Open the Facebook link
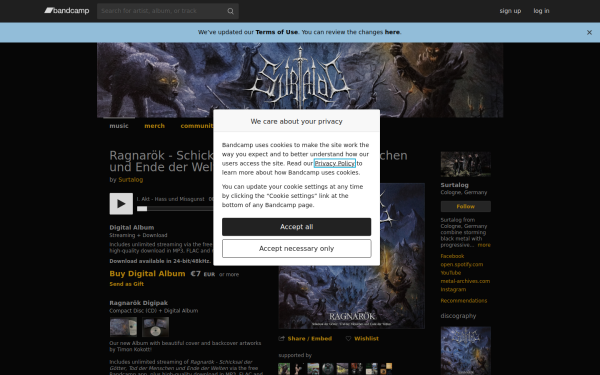 point(452,256)
